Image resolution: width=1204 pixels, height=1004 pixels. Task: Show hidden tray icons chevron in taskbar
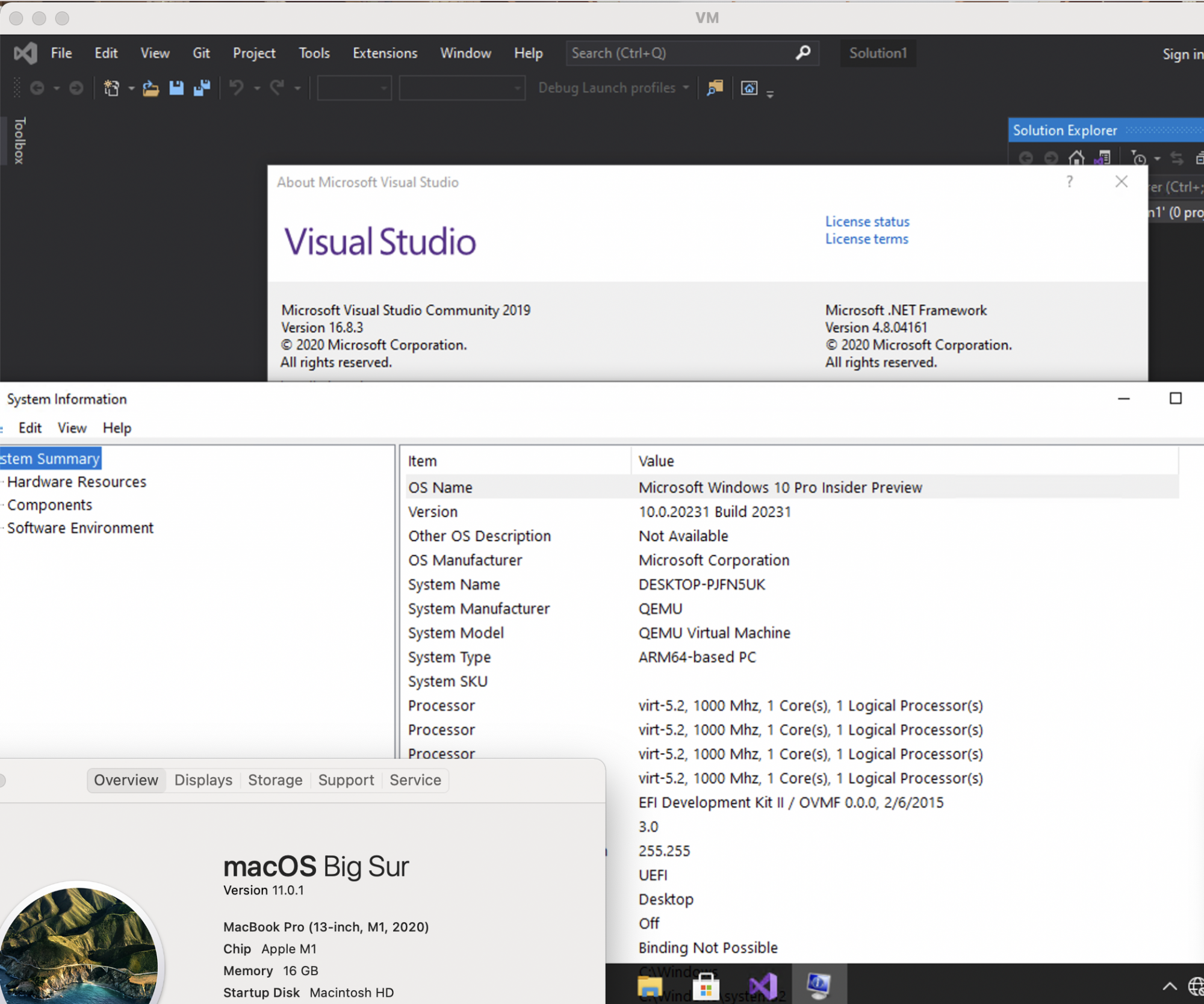coord(1169,986)
